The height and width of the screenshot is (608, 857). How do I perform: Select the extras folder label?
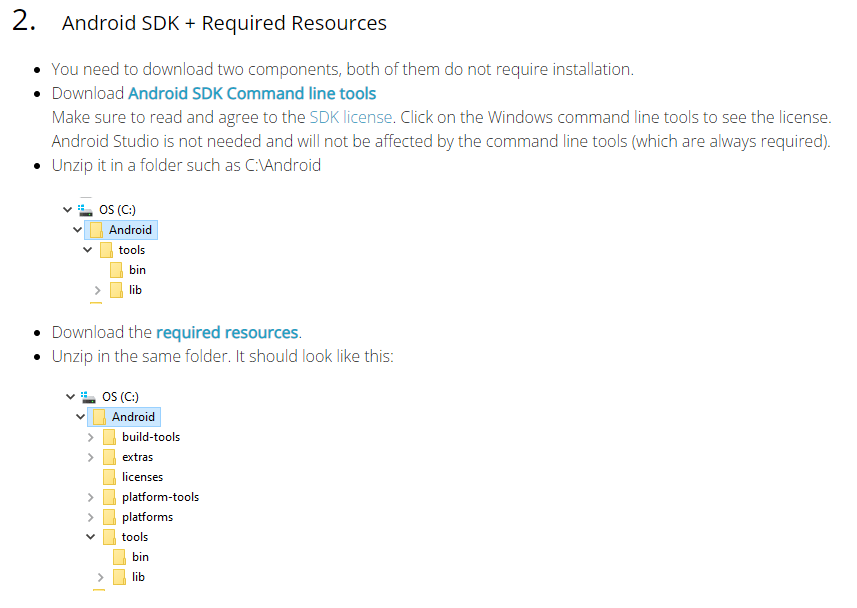click(x=137, y=457)
